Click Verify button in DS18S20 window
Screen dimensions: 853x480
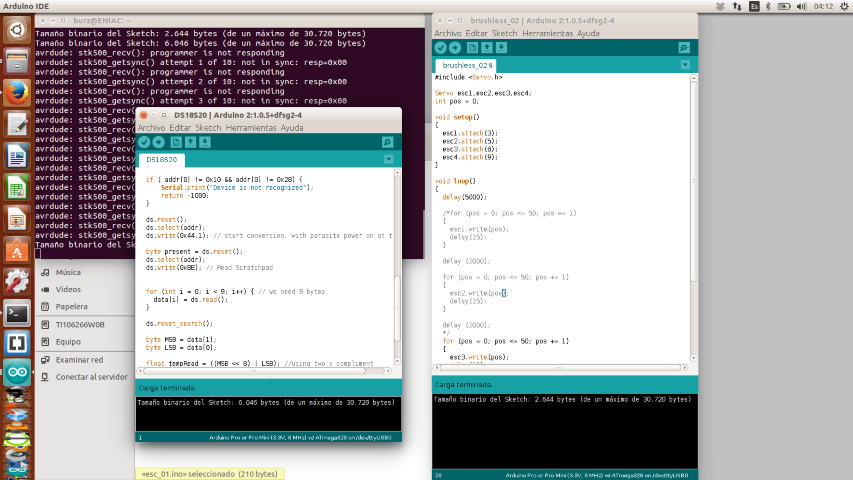tap(144, 142)
